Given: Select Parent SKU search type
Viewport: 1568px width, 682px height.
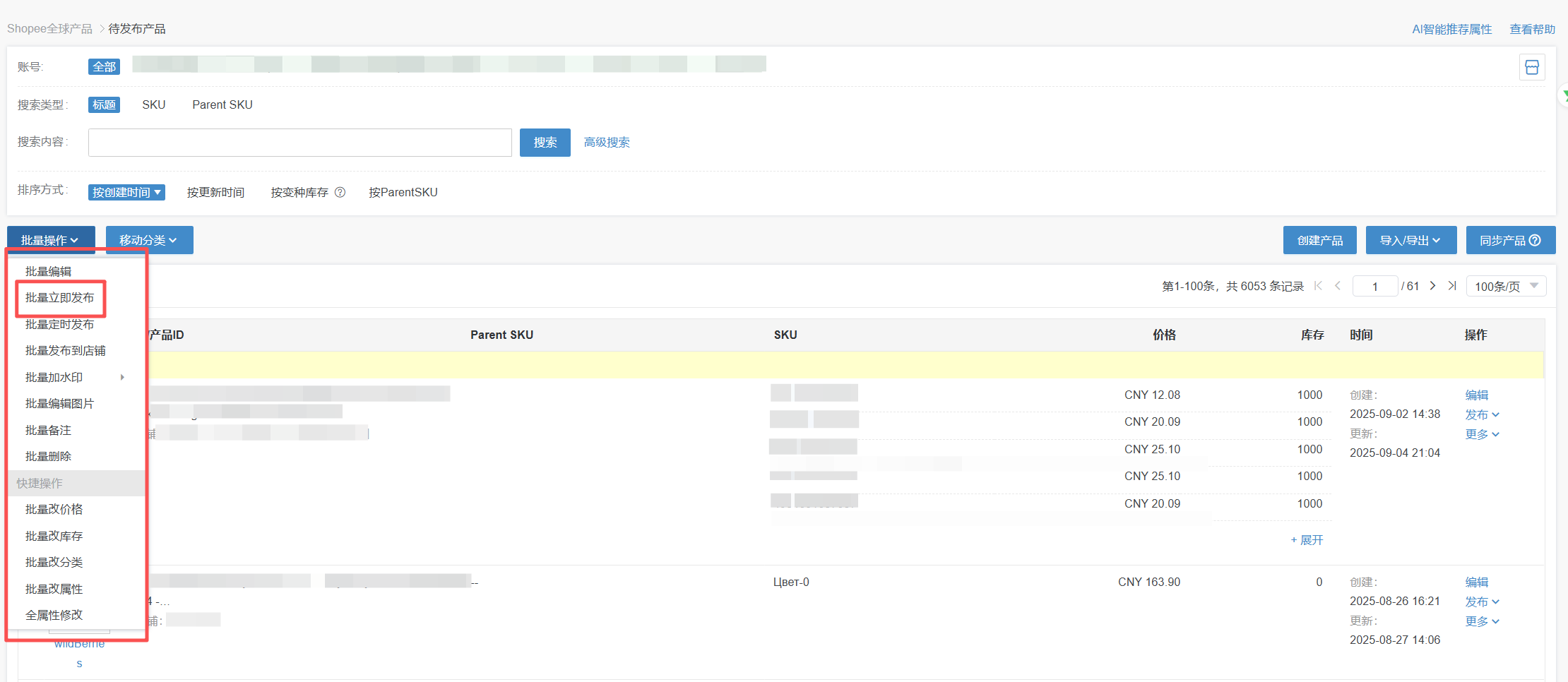Looking at the screenshot, I should (222, 104).
